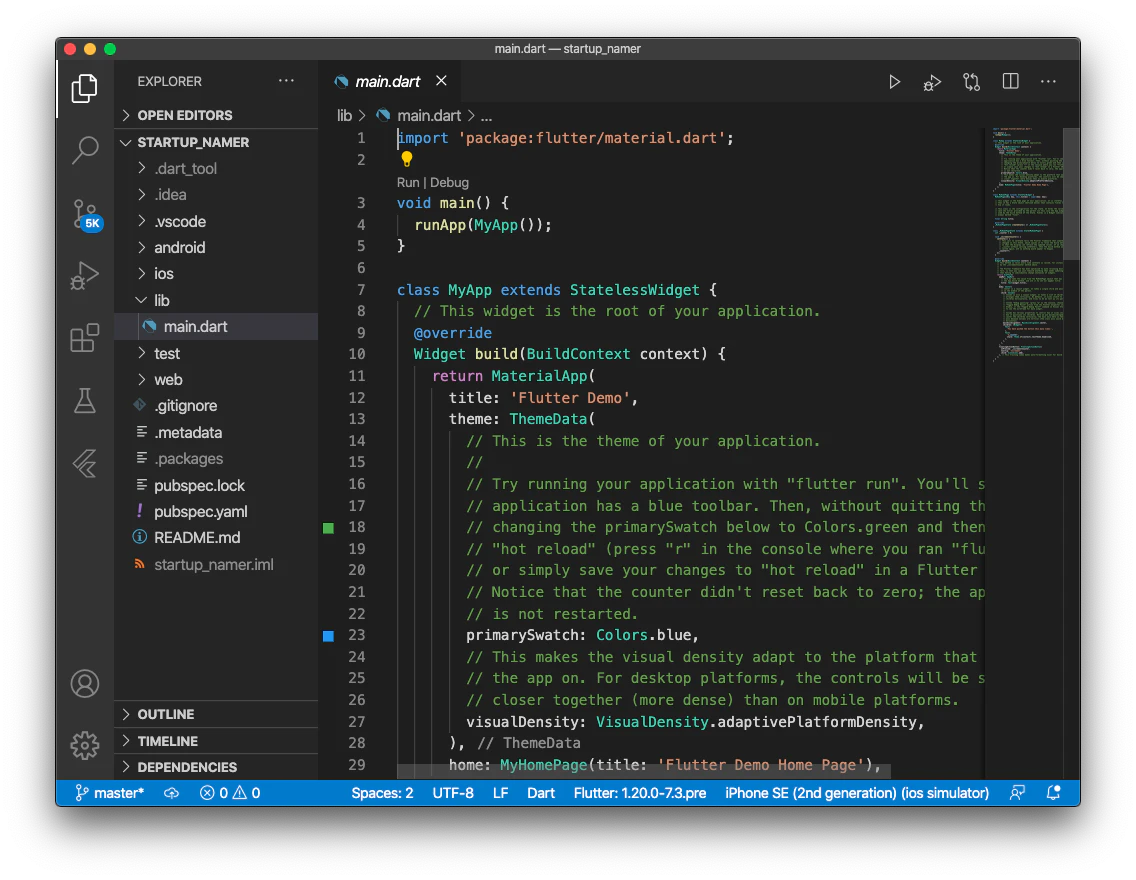Click the blue color swatch at line 23
1136x880 pixels.
[x=329, y=635]
